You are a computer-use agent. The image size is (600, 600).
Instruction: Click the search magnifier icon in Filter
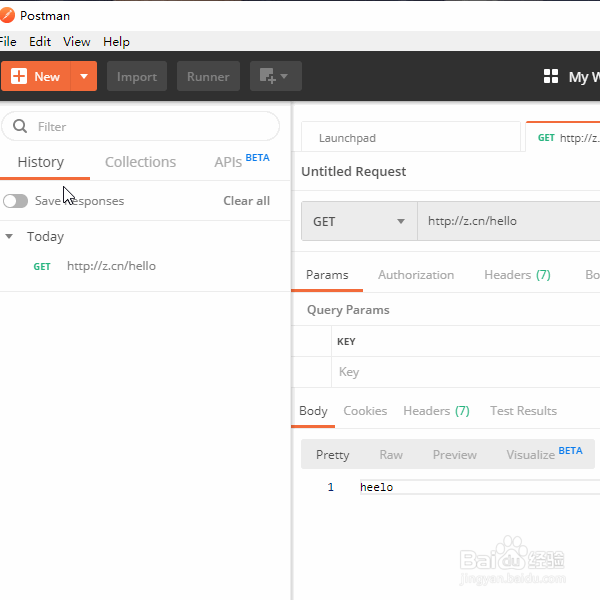coord(20,126)
